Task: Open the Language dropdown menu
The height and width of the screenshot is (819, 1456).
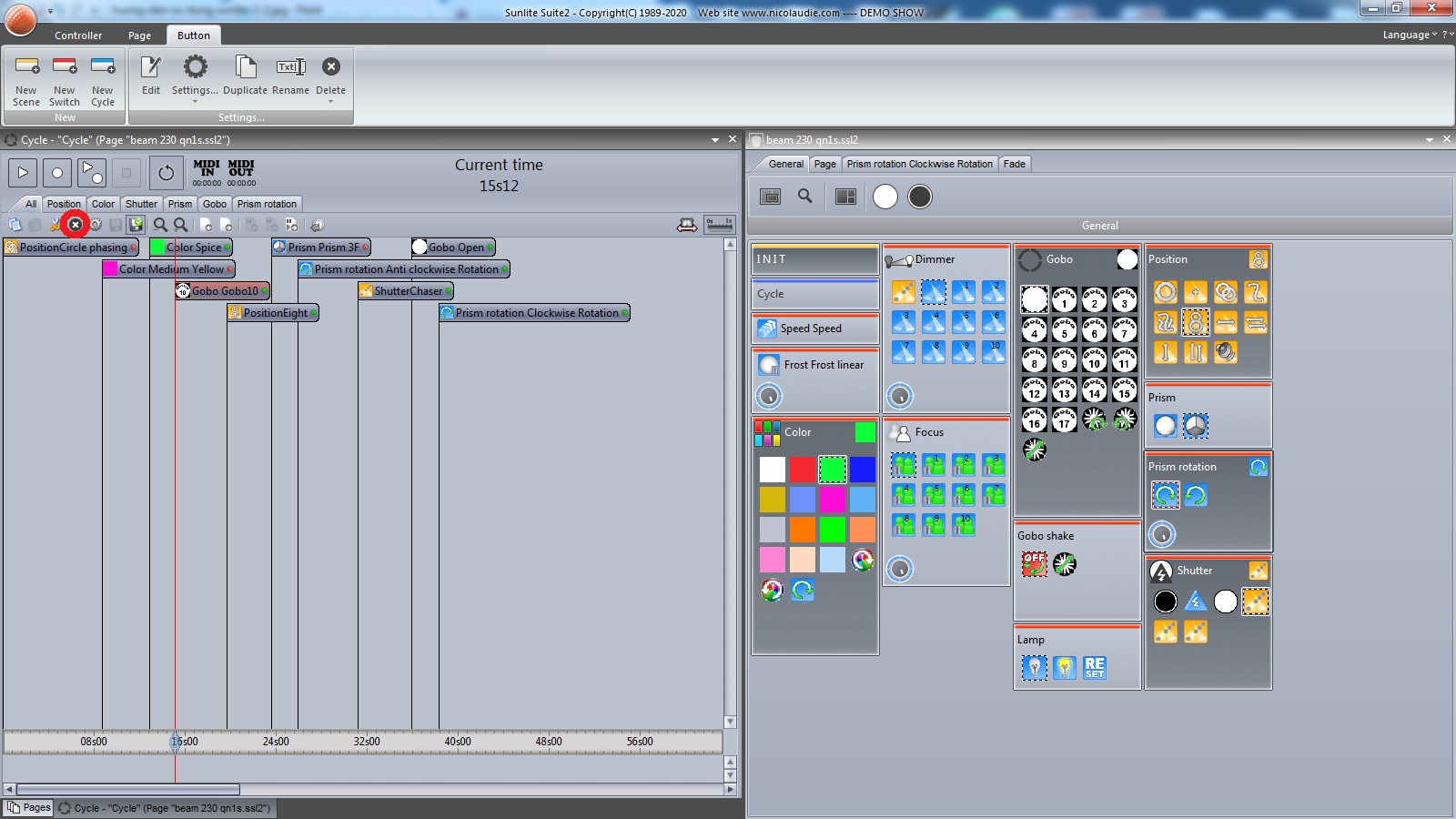Action: click(1410, 35)
